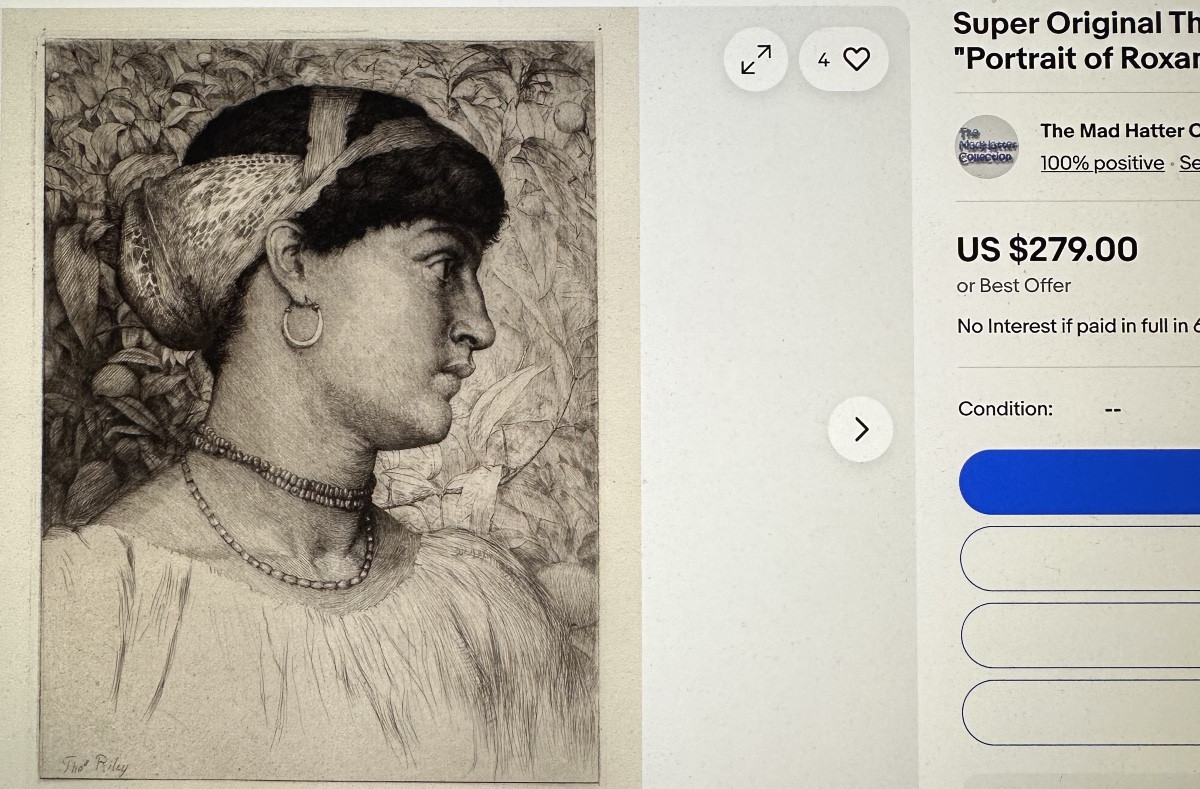The width and height of the screenshot is (1200, 789).
Task: Open The Mad Hatter seller name link
Action: coord(1118,131)
